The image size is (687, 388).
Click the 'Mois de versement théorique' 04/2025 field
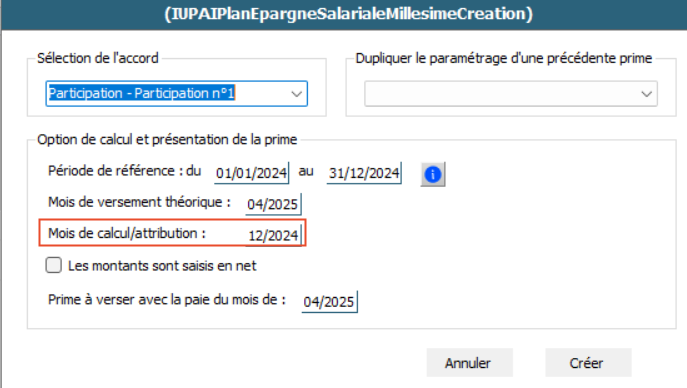click(x=273, y=205)
